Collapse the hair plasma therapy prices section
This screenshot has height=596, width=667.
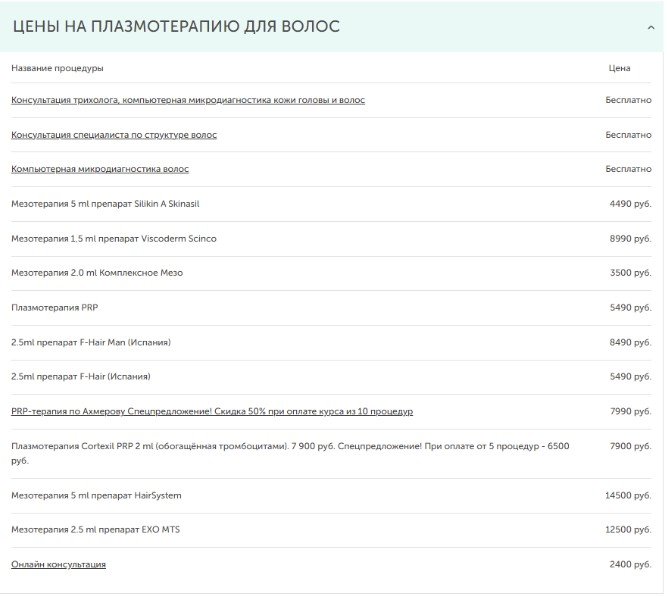650,28
